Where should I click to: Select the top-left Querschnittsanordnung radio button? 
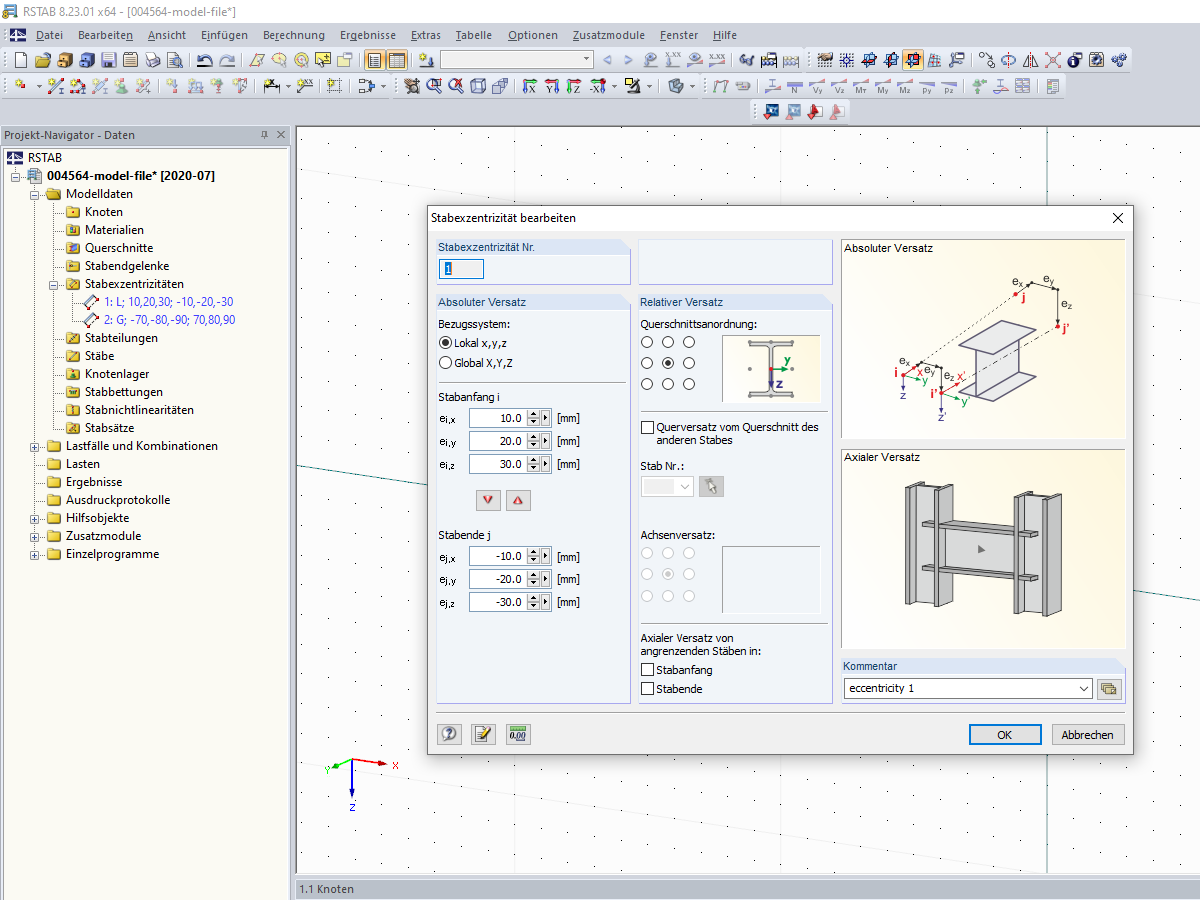point(647,342)
